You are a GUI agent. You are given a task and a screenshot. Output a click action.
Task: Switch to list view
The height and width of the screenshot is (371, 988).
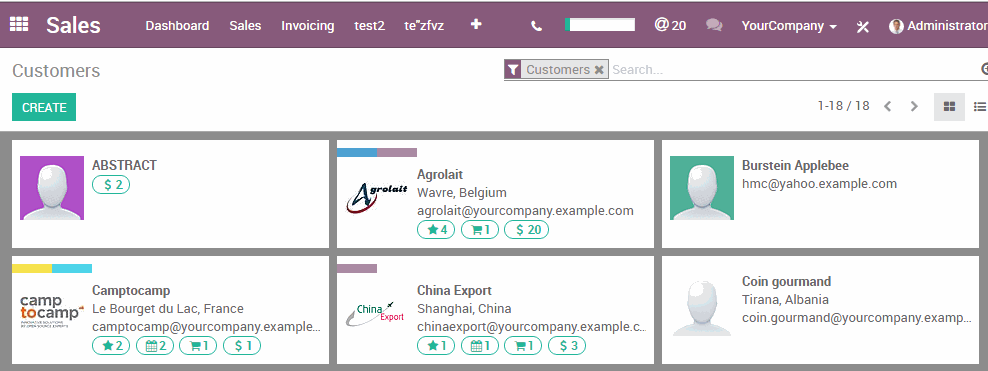point(979,107)
